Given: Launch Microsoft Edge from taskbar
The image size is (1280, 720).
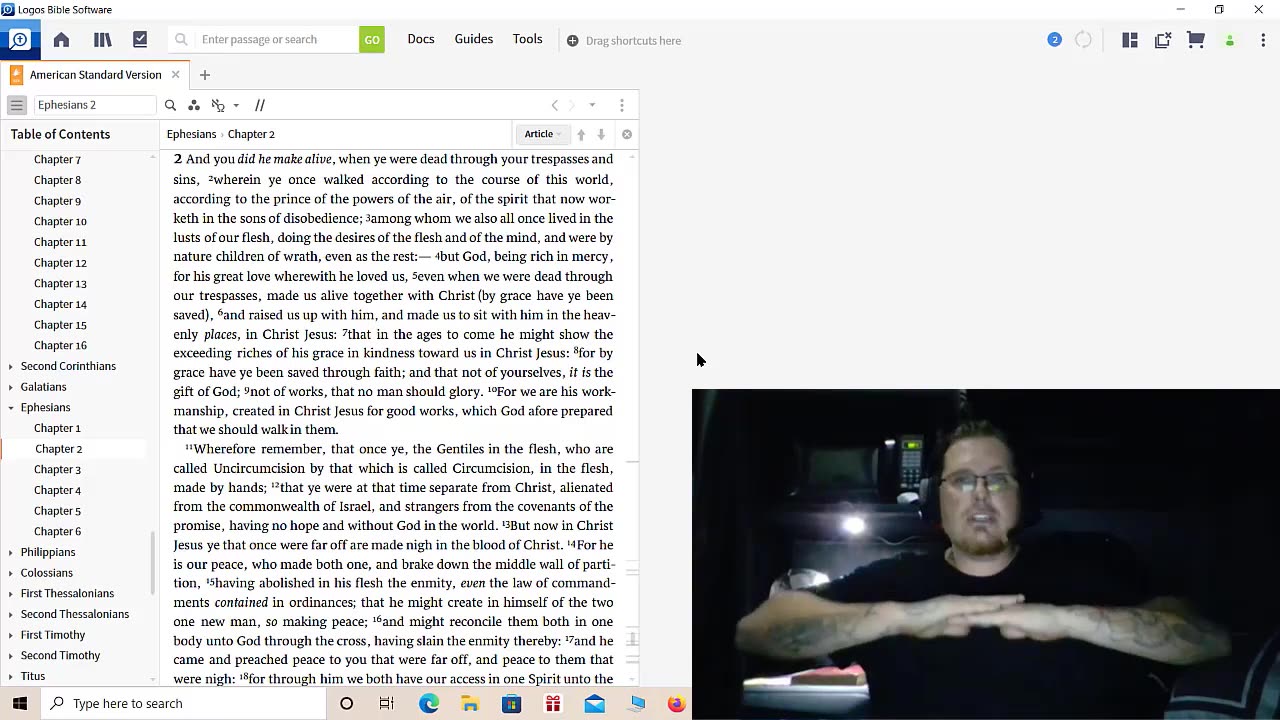Looking at the screenshot, I should (429, 703).
